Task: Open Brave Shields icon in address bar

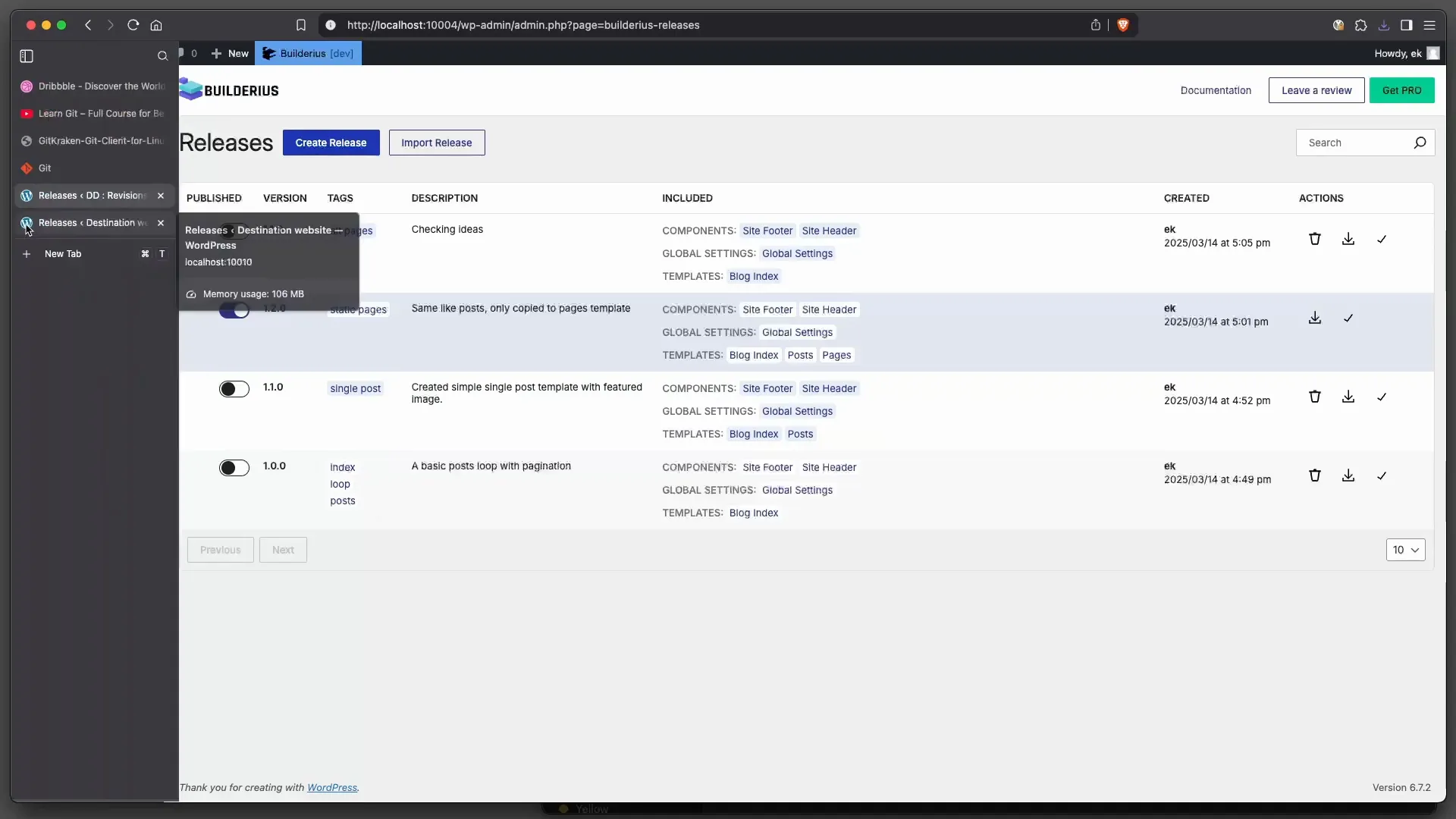Action: point(1123,25)
